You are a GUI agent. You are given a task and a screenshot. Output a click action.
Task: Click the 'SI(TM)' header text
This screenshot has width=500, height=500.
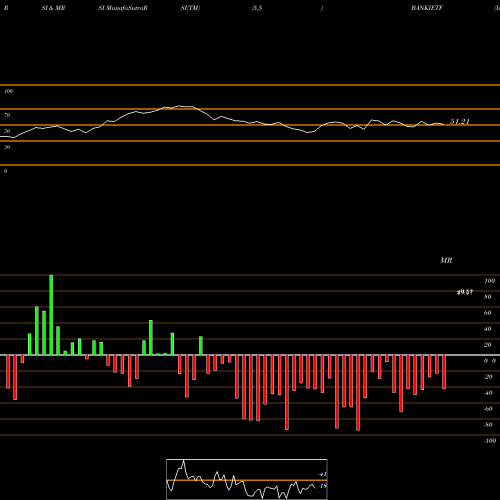tap(190, 8)
